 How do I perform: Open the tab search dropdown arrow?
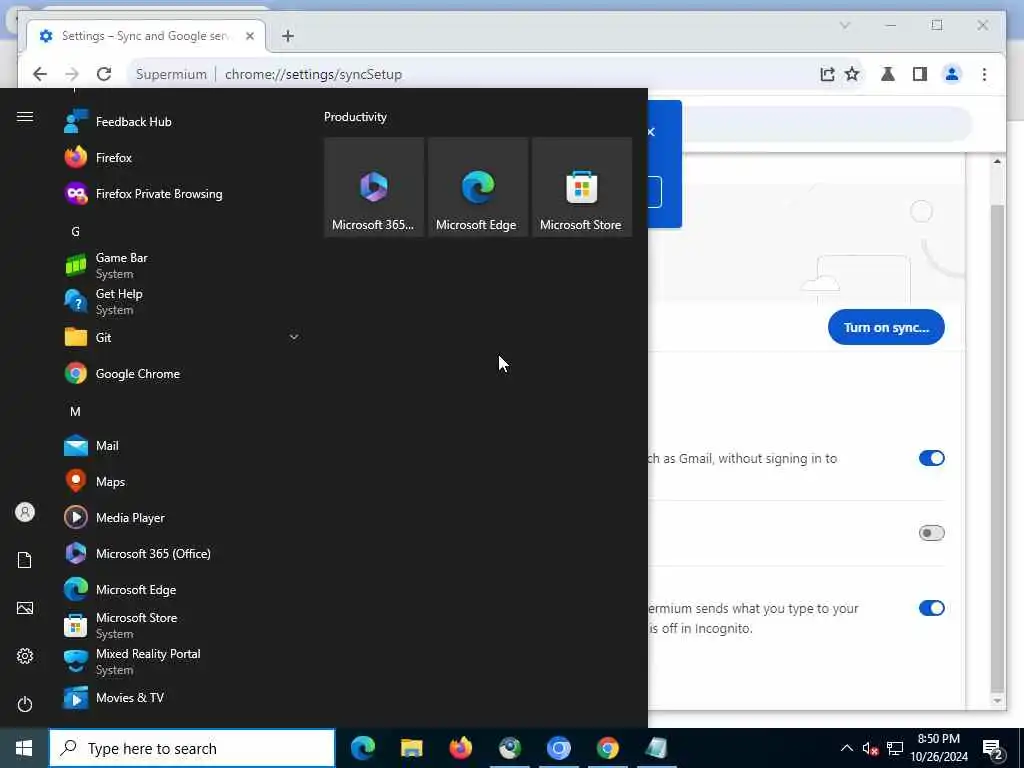[x=844, y=25]
